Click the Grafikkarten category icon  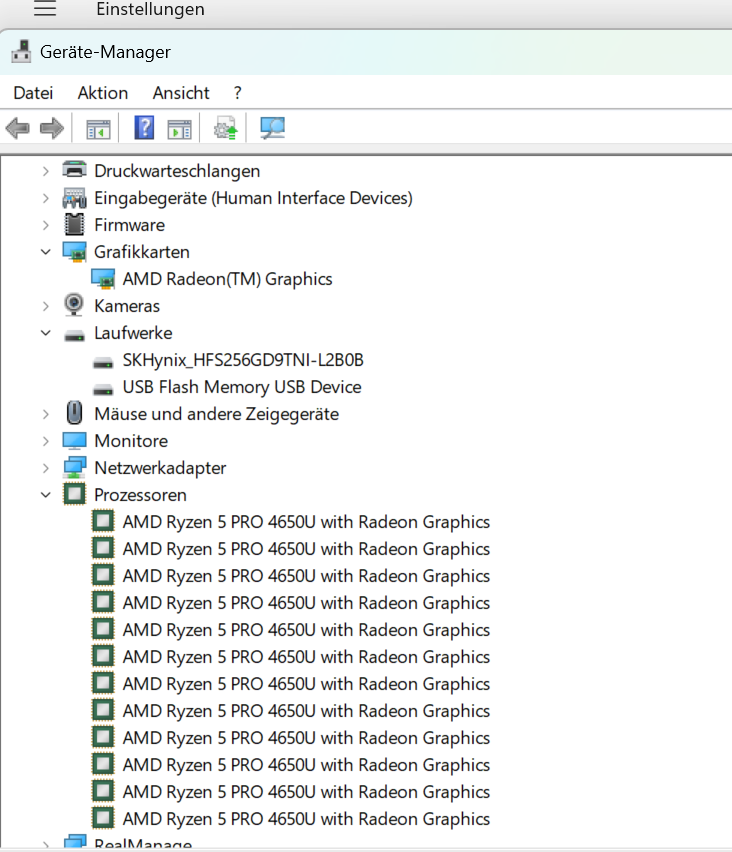[x=74, y=252]
